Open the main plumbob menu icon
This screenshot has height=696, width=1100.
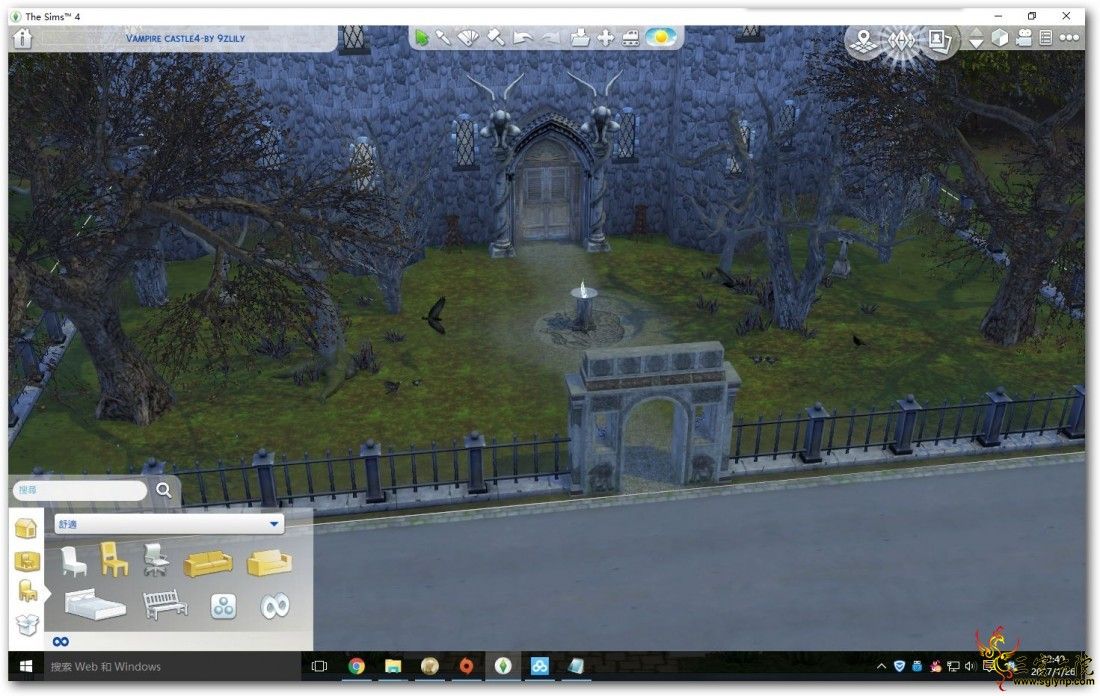click(901, 41)
